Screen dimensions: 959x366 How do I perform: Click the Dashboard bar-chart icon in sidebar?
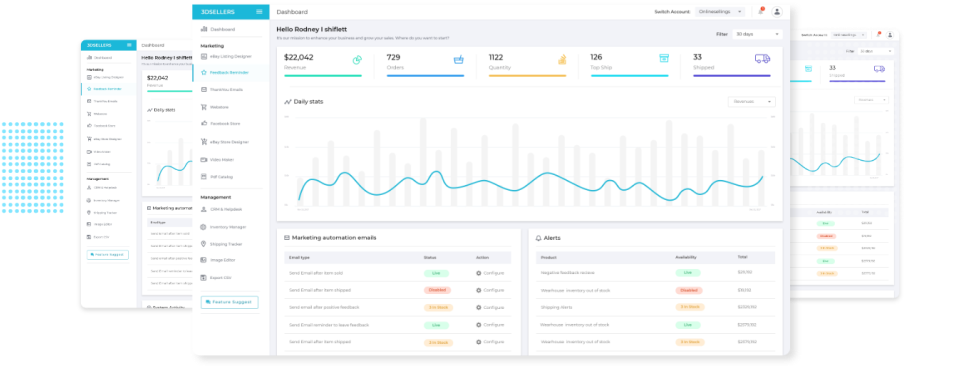point(204,29)
